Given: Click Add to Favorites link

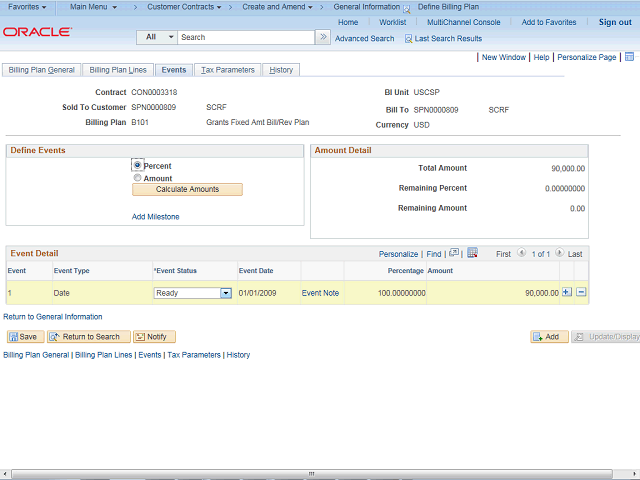Looking at the screenshot, I should point(549,22).
